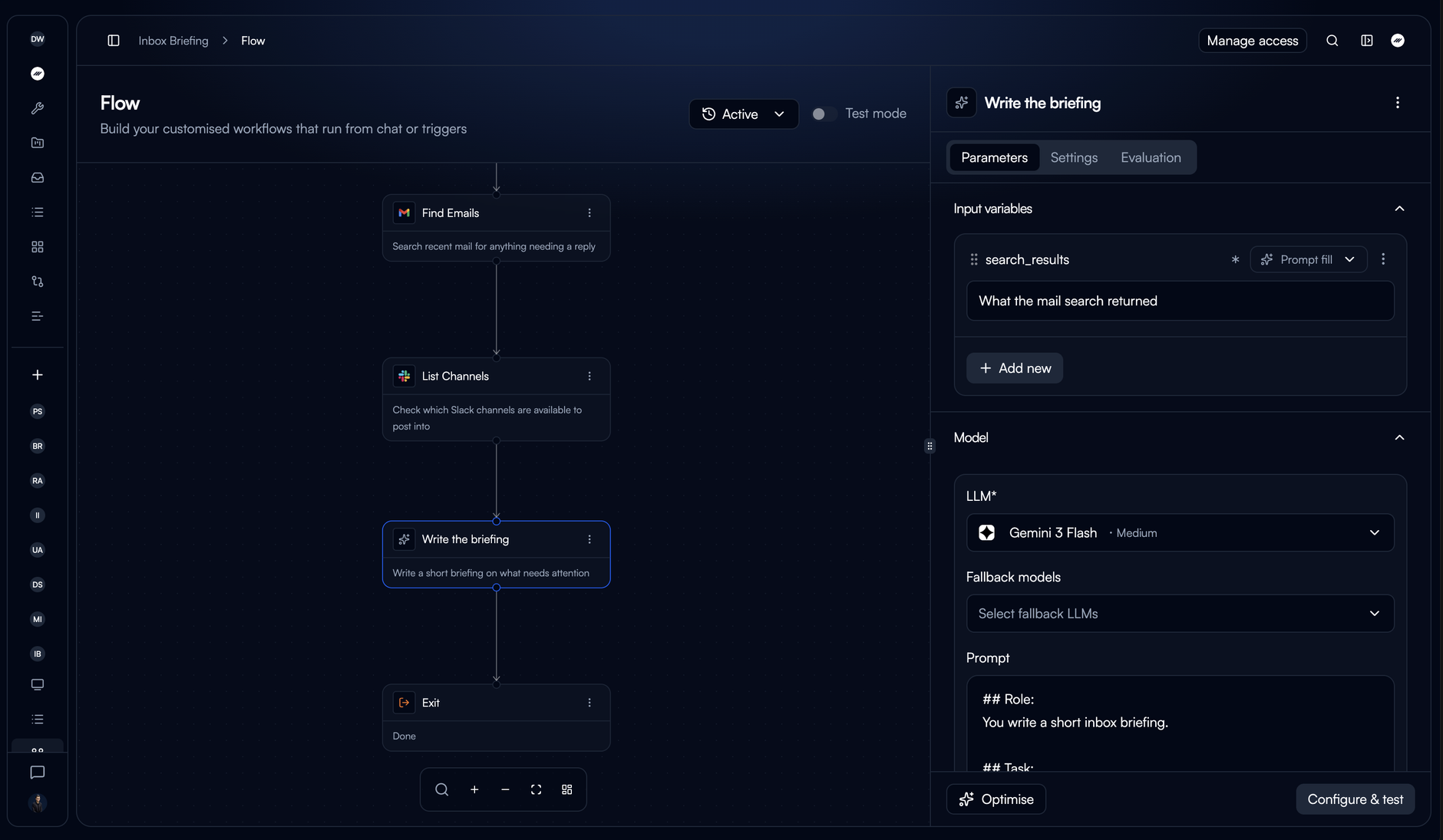Collapse the sidebar using the panel icon by Inbox Briefing
Viewport: 1443px width, 840px height.
pos(114,41)
